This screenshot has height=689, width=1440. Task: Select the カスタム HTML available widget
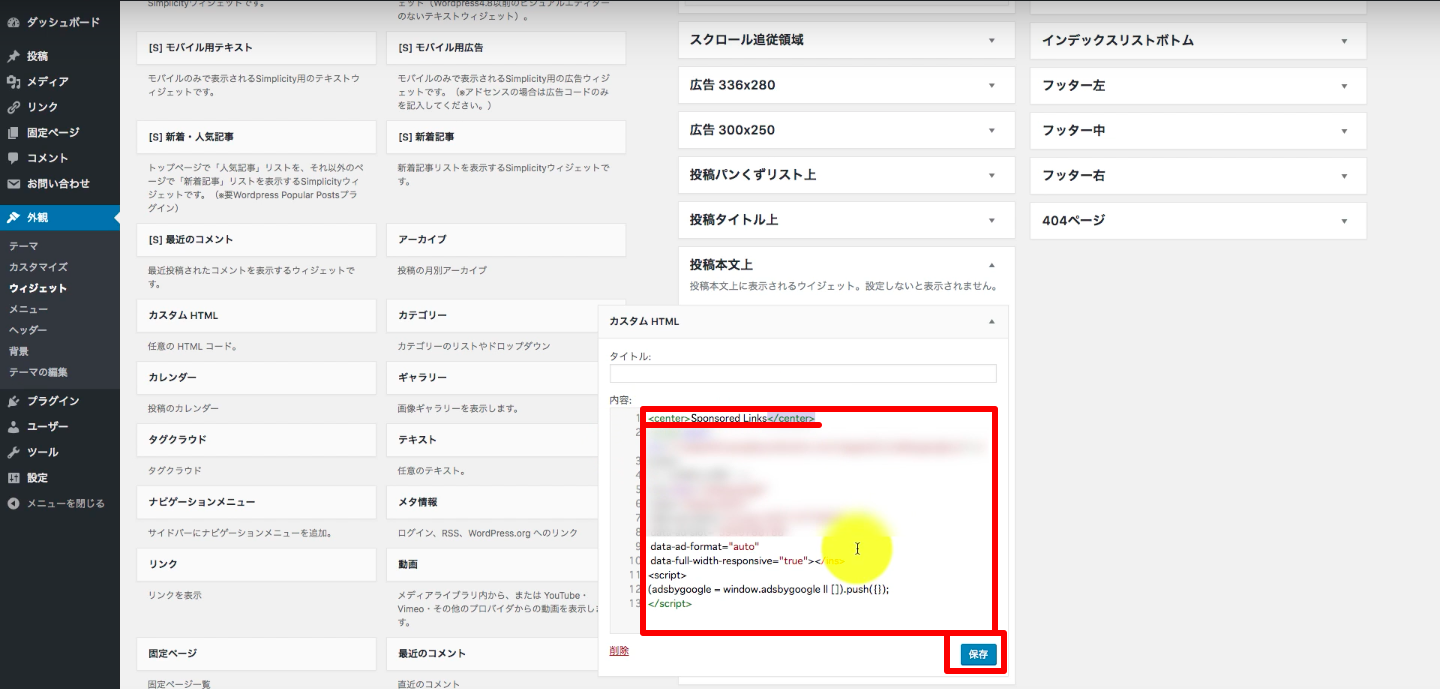click(x=256, y=316)
